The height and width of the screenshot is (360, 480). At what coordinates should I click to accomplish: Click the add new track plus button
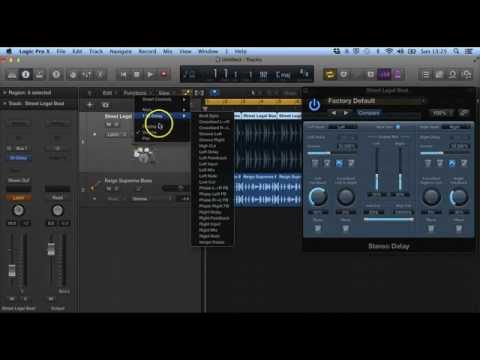click(90, 105)
